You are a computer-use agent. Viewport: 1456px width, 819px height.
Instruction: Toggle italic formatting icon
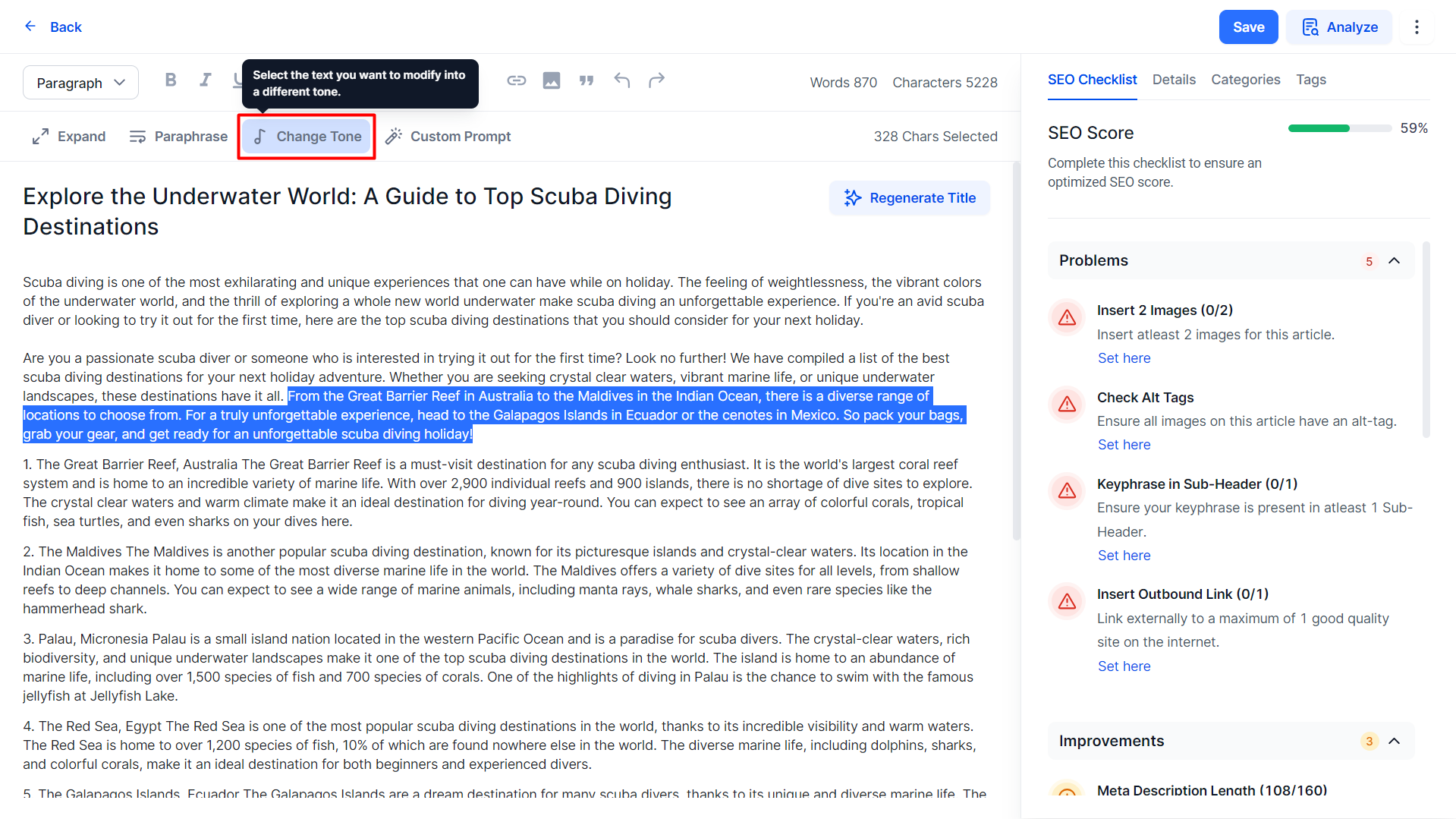205,80
